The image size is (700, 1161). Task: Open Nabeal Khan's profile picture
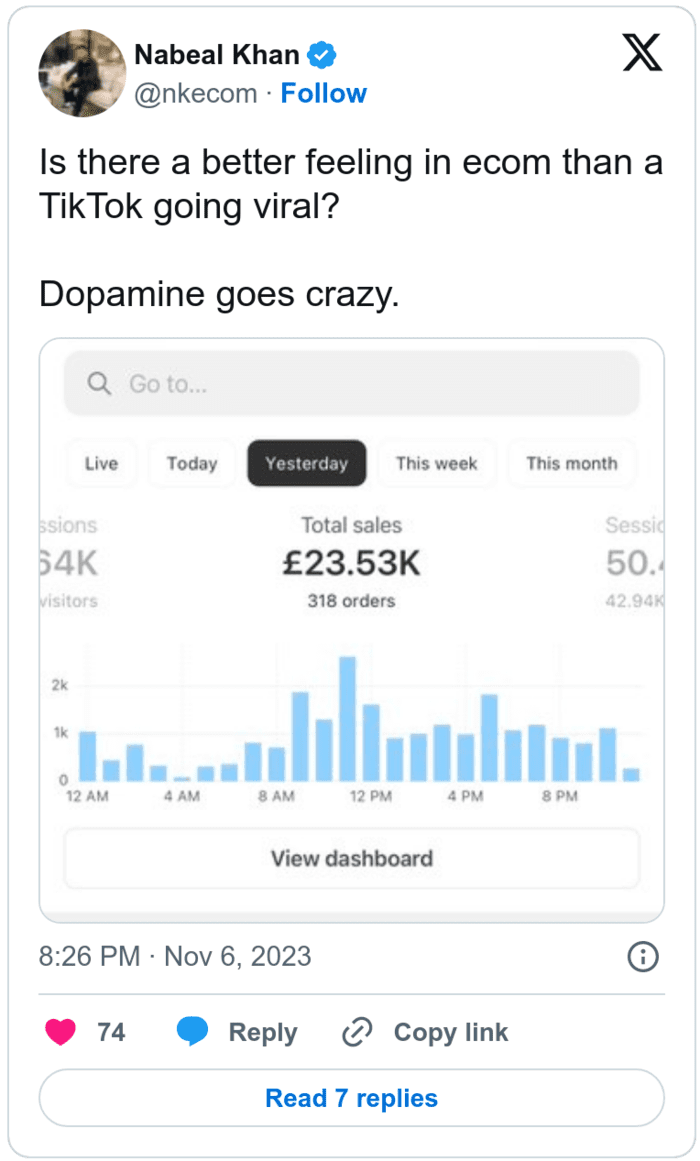80,74
